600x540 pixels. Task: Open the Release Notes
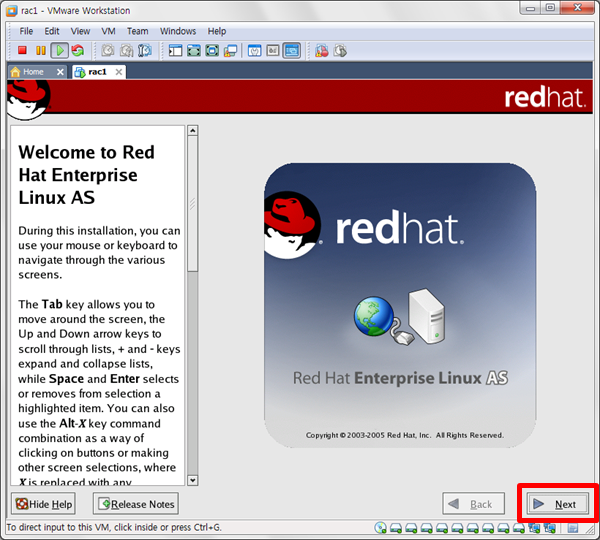(136, 504)
